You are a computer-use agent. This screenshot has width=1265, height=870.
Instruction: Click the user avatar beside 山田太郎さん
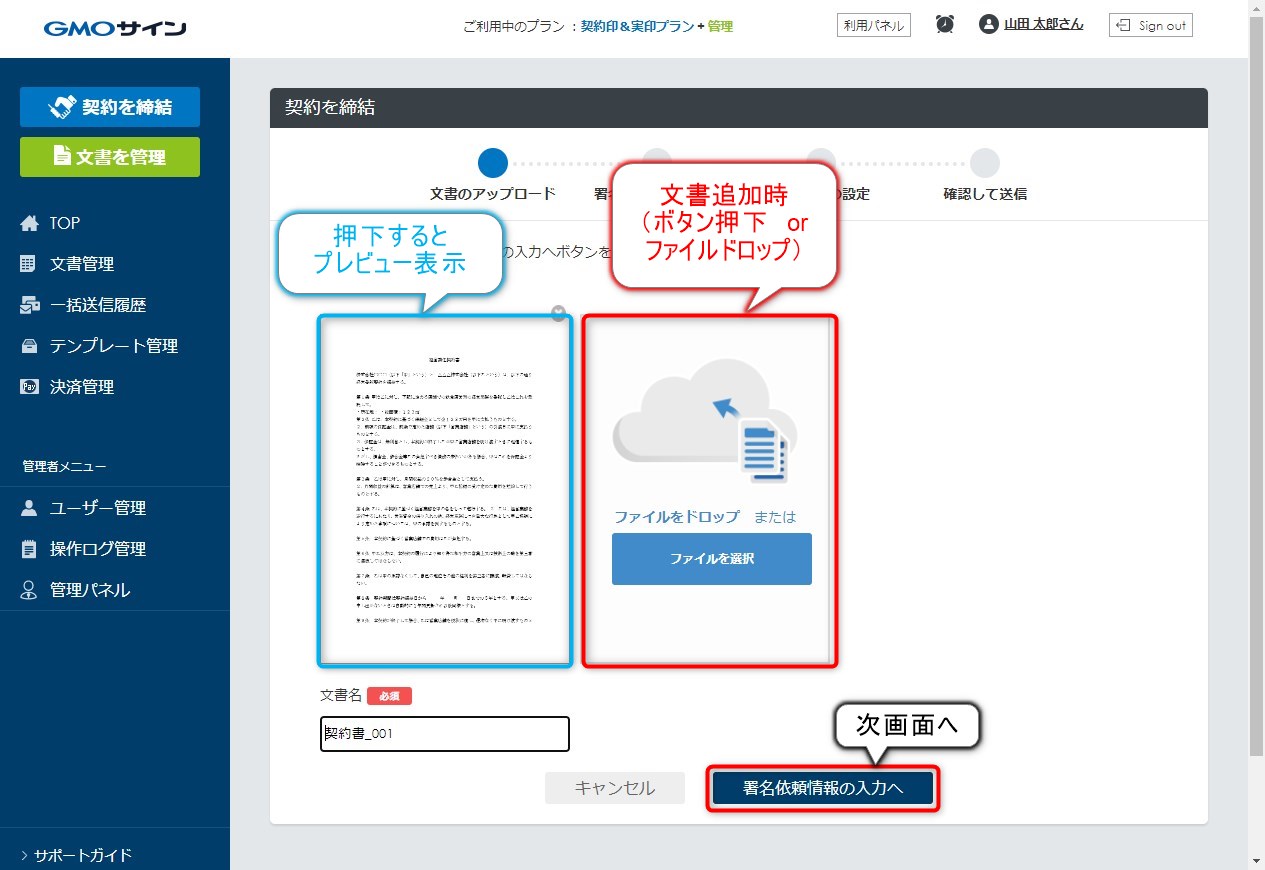coord(987,24)
